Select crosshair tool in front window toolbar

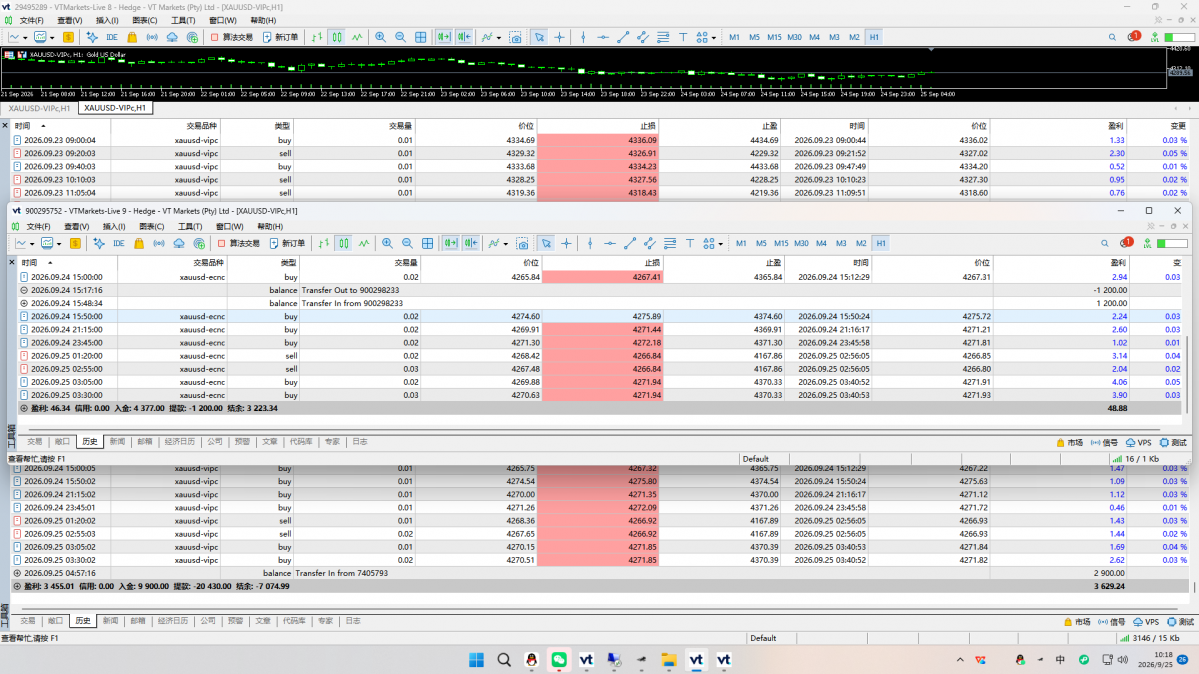(x=567, y=243)
